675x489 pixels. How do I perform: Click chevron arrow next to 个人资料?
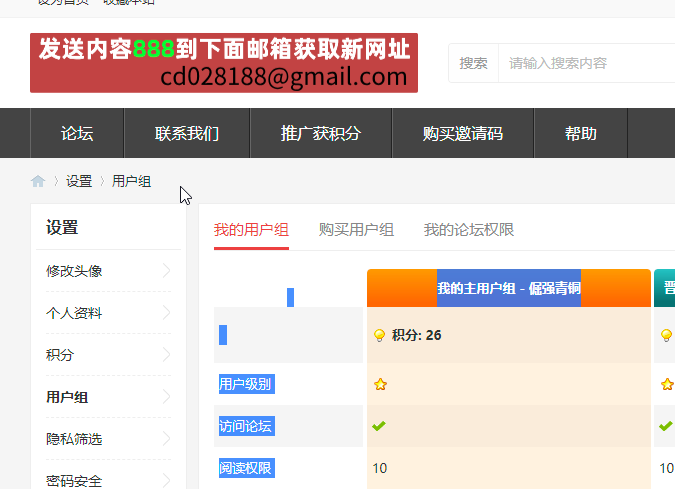click(167, 313)
